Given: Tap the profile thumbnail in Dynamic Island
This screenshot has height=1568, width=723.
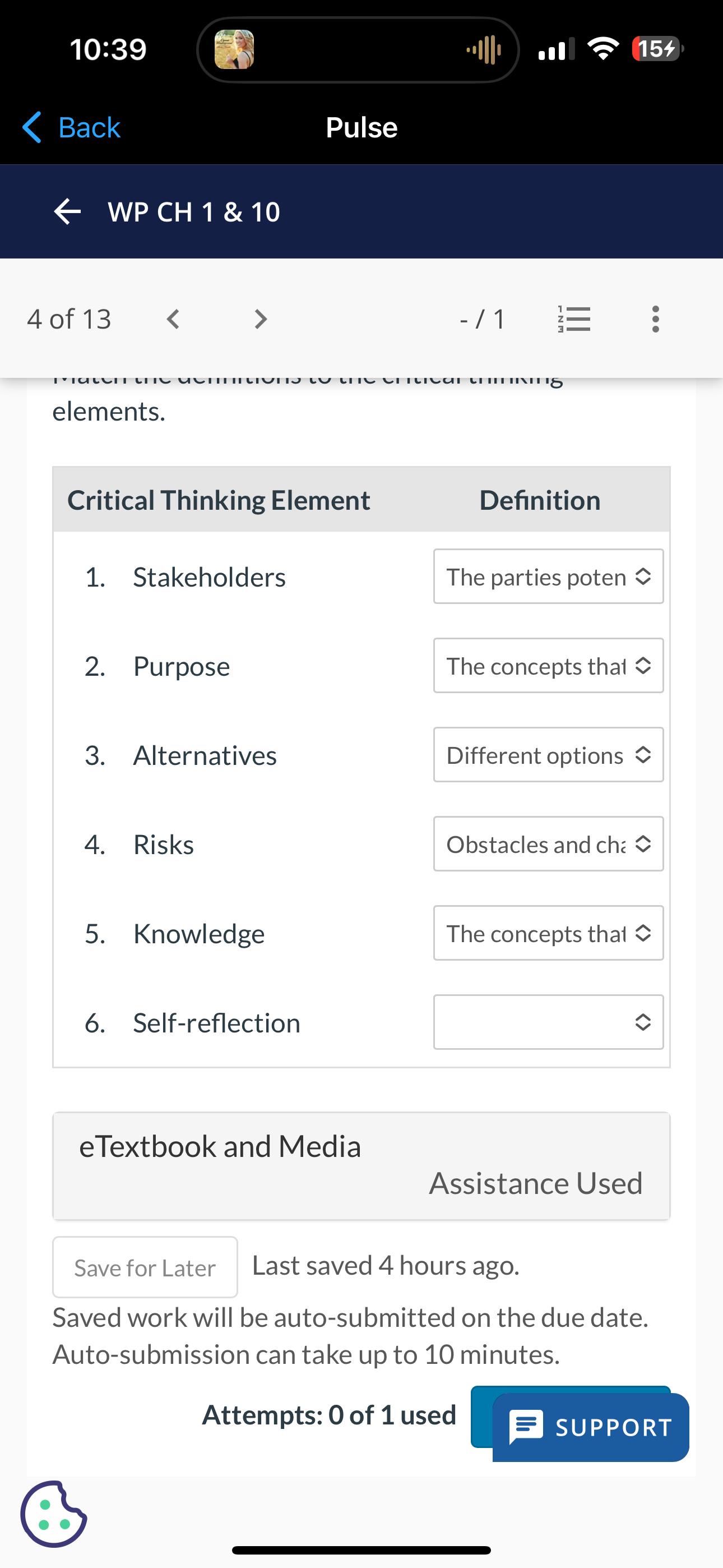Looking at the screenshot, I should click(x=234, y=49).
